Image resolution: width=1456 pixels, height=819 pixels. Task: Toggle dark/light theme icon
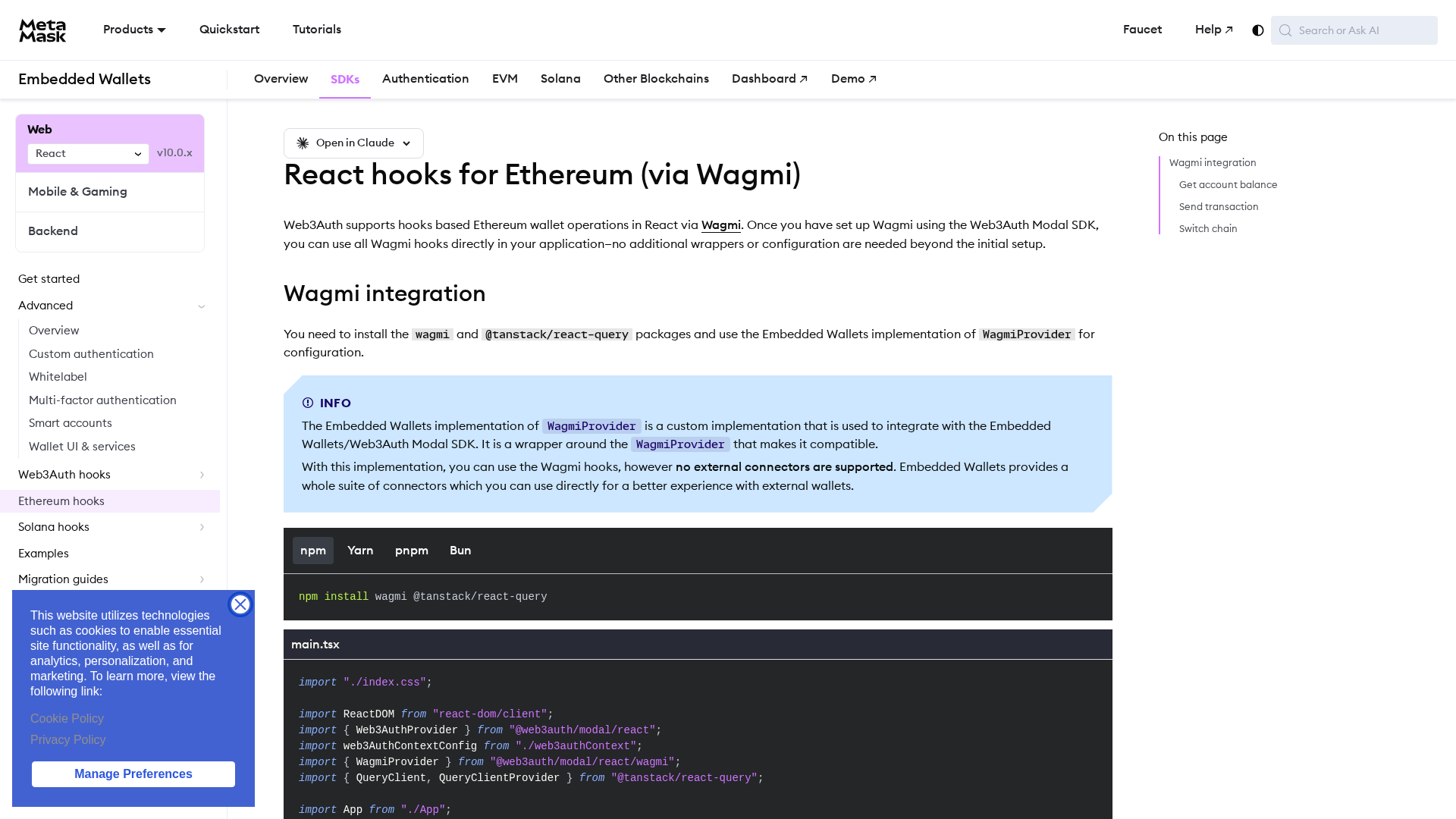tap(1258, 30)
